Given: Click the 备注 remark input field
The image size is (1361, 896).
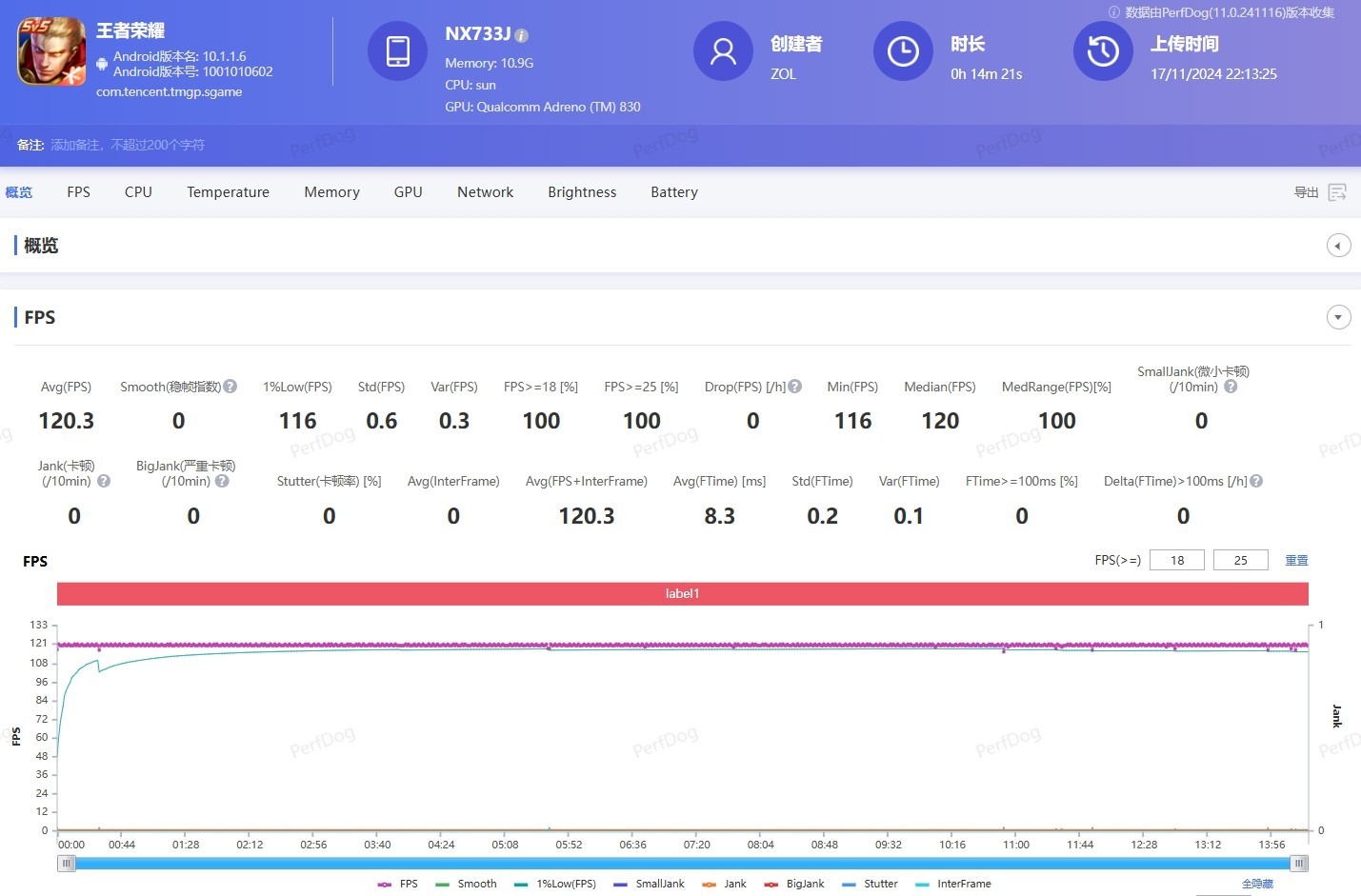Looking at the screenshot, I should [x=128, y=145].
